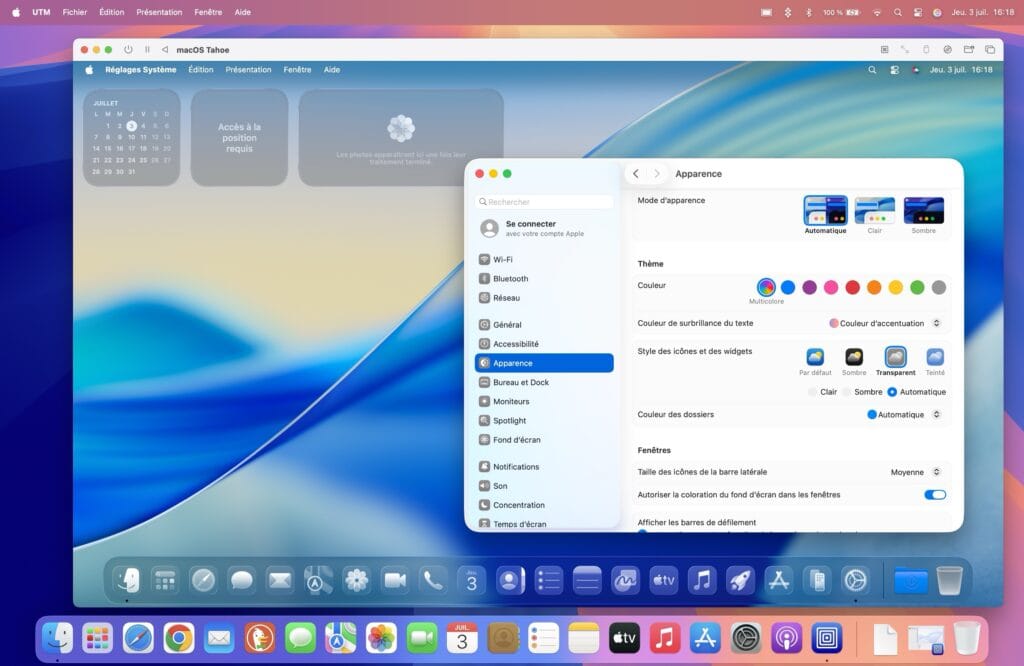Image resolution: width=1024 pixels, height=666 pixels.
Task: Open Bureau et Dock settings
Action: pyautogui.click(x=544, y=382)
